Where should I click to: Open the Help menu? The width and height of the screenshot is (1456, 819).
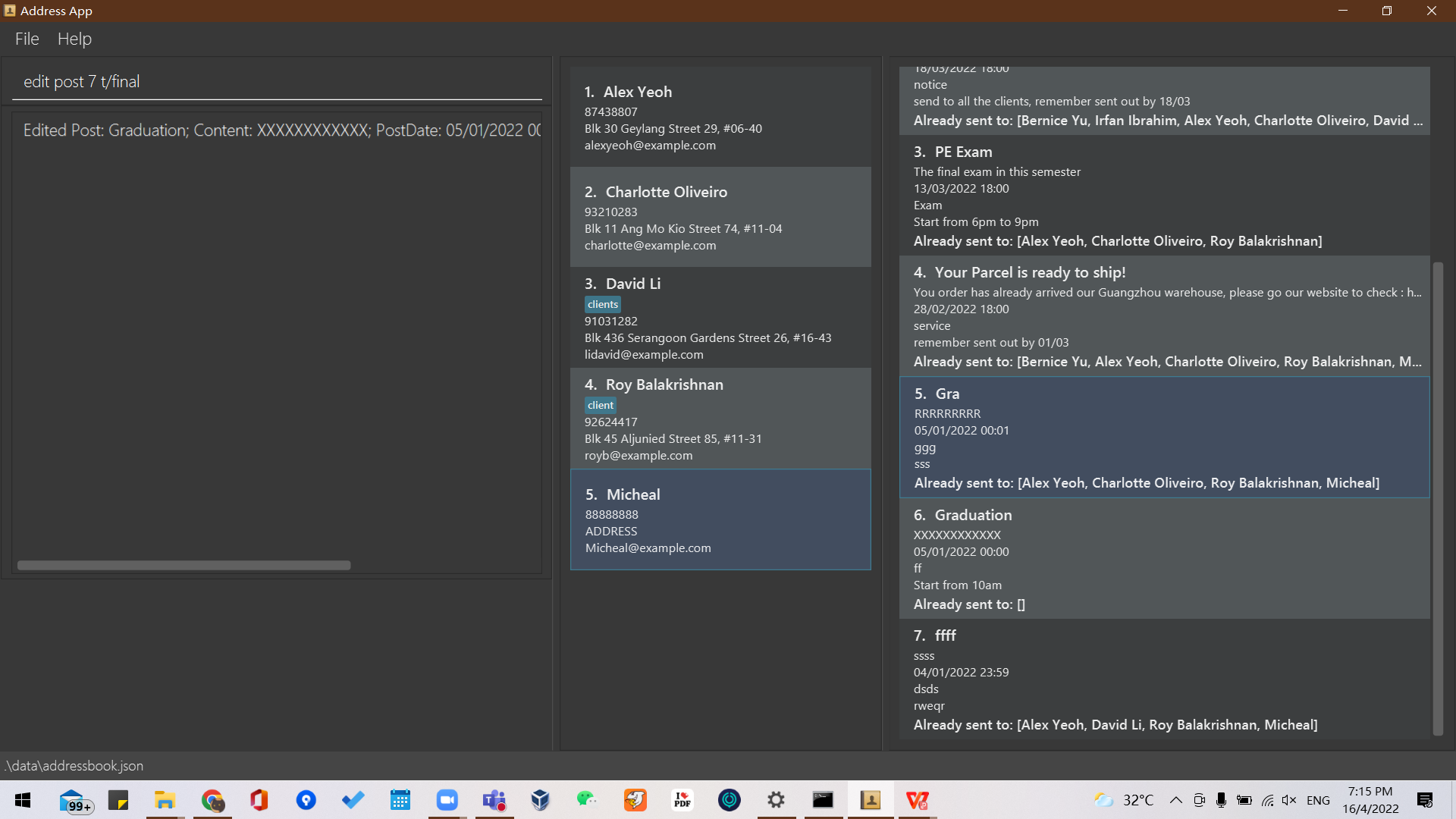tap(74, 39)
